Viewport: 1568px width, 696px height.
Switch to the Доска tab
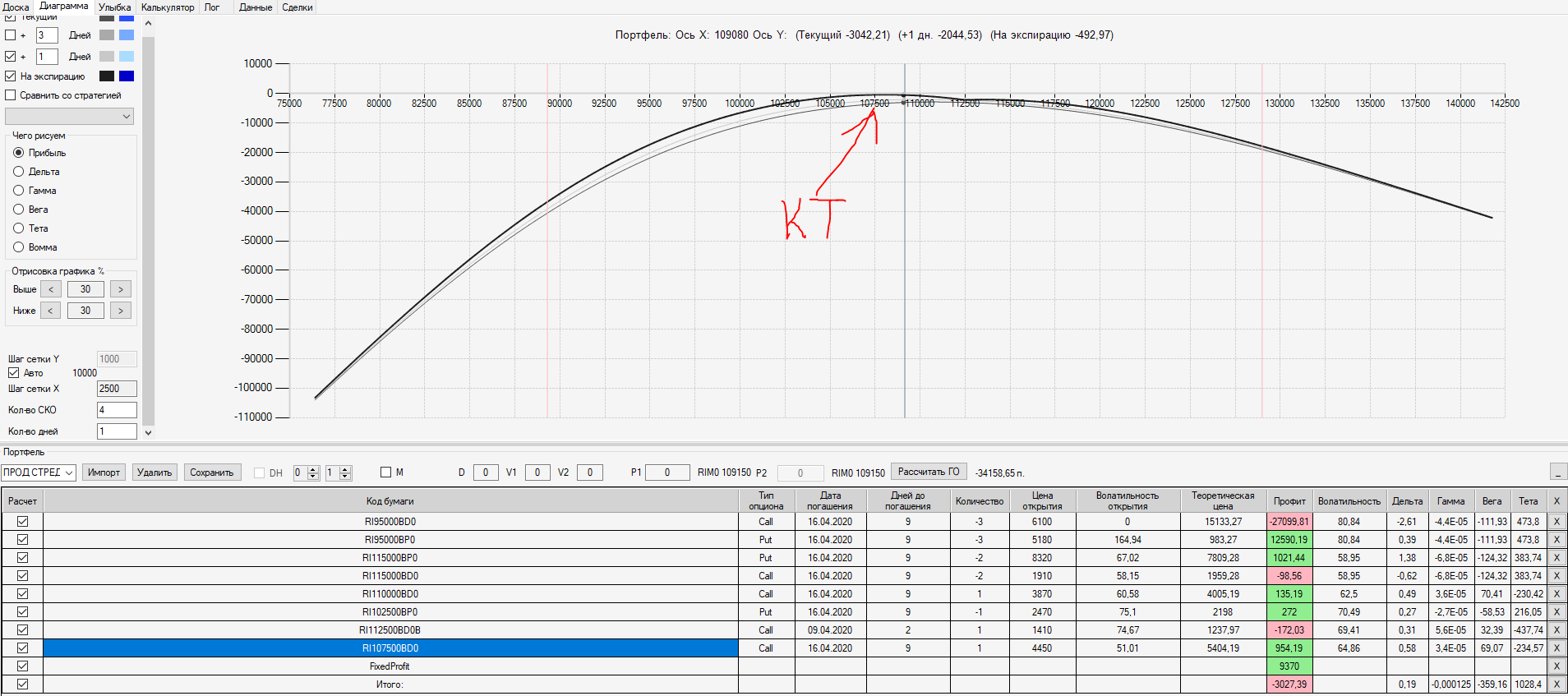[x=16, y=7]
